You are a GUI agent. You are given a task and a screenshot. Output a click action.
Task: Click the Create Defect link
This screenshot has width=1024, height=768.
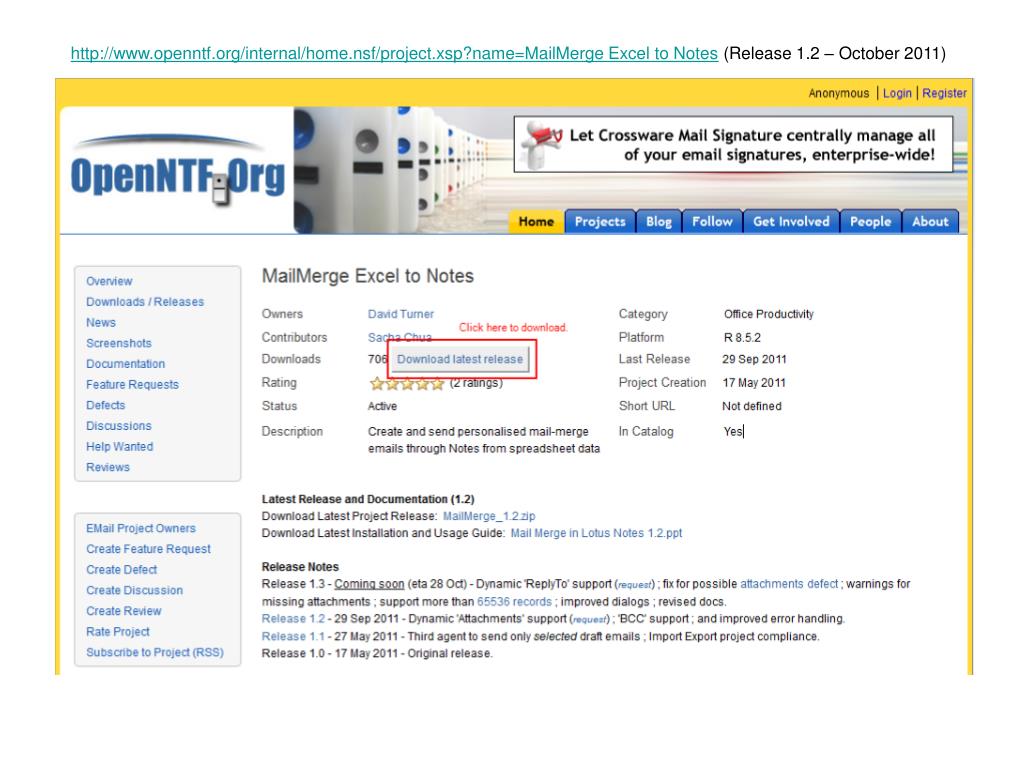click(x=121, y=570)
